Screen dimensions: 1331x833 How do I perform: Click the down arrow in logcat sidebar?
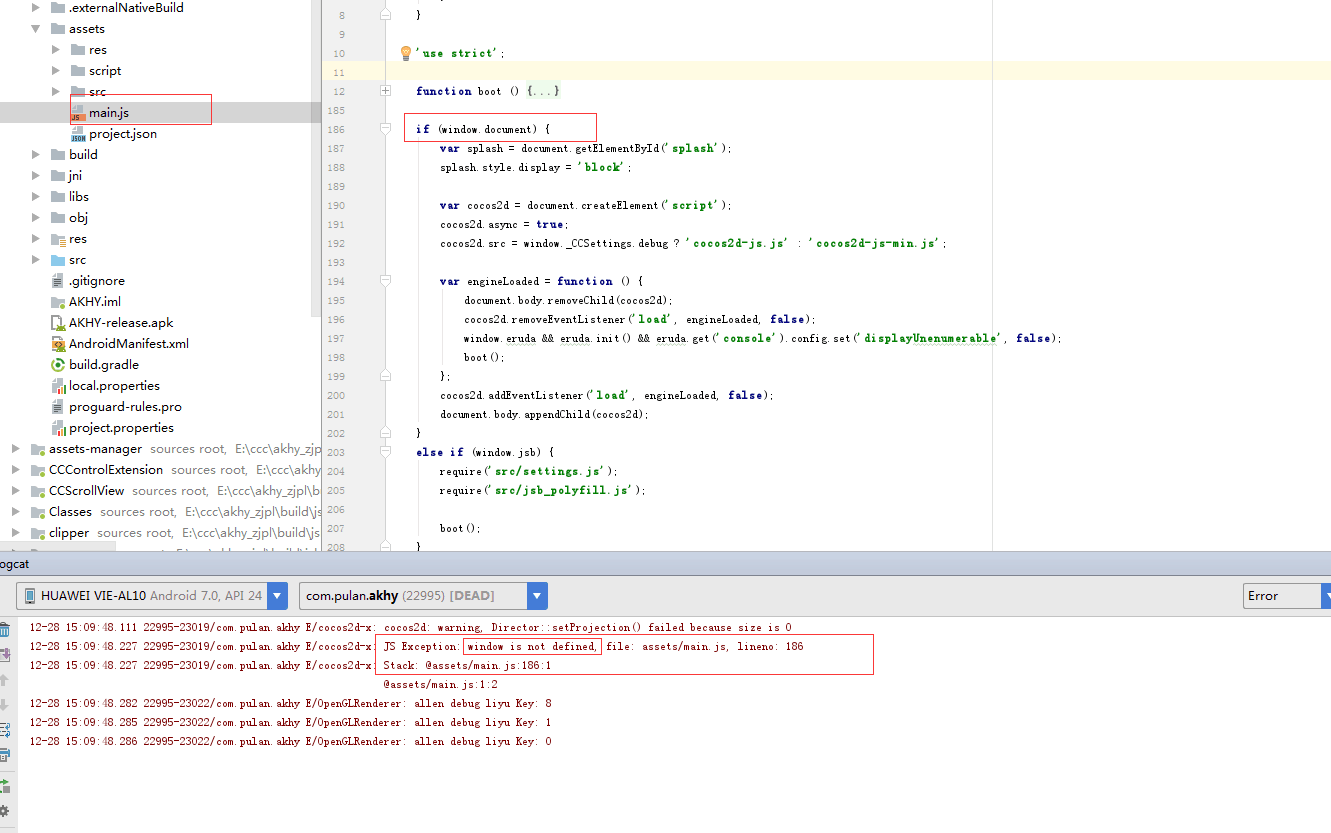4,705
